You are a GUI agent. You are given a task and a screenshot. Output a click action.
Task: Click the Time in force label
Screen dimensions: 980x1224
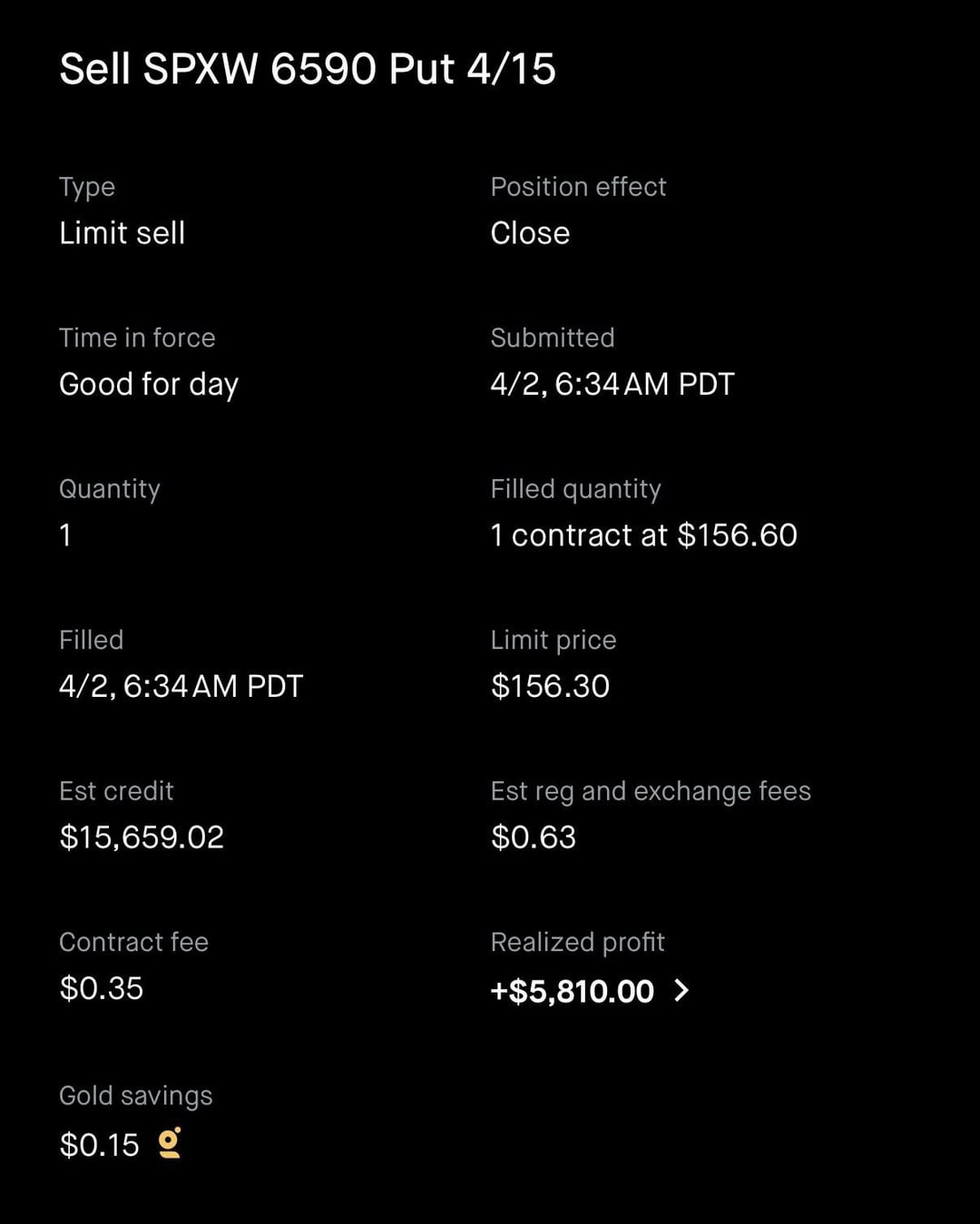pos(137,338)
